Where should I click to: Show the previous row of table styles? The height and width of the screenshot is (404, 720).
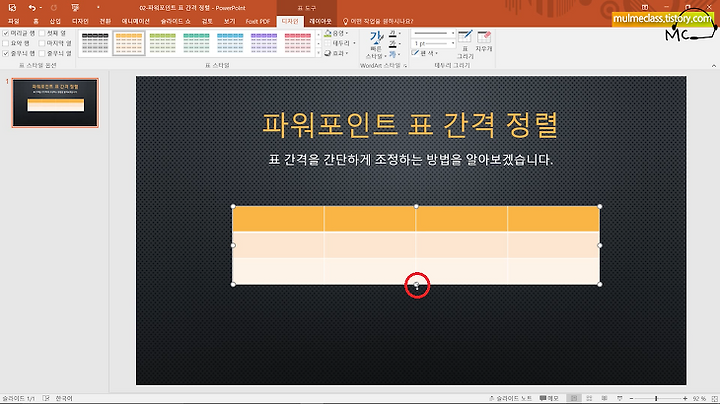(x=318, y=34)
